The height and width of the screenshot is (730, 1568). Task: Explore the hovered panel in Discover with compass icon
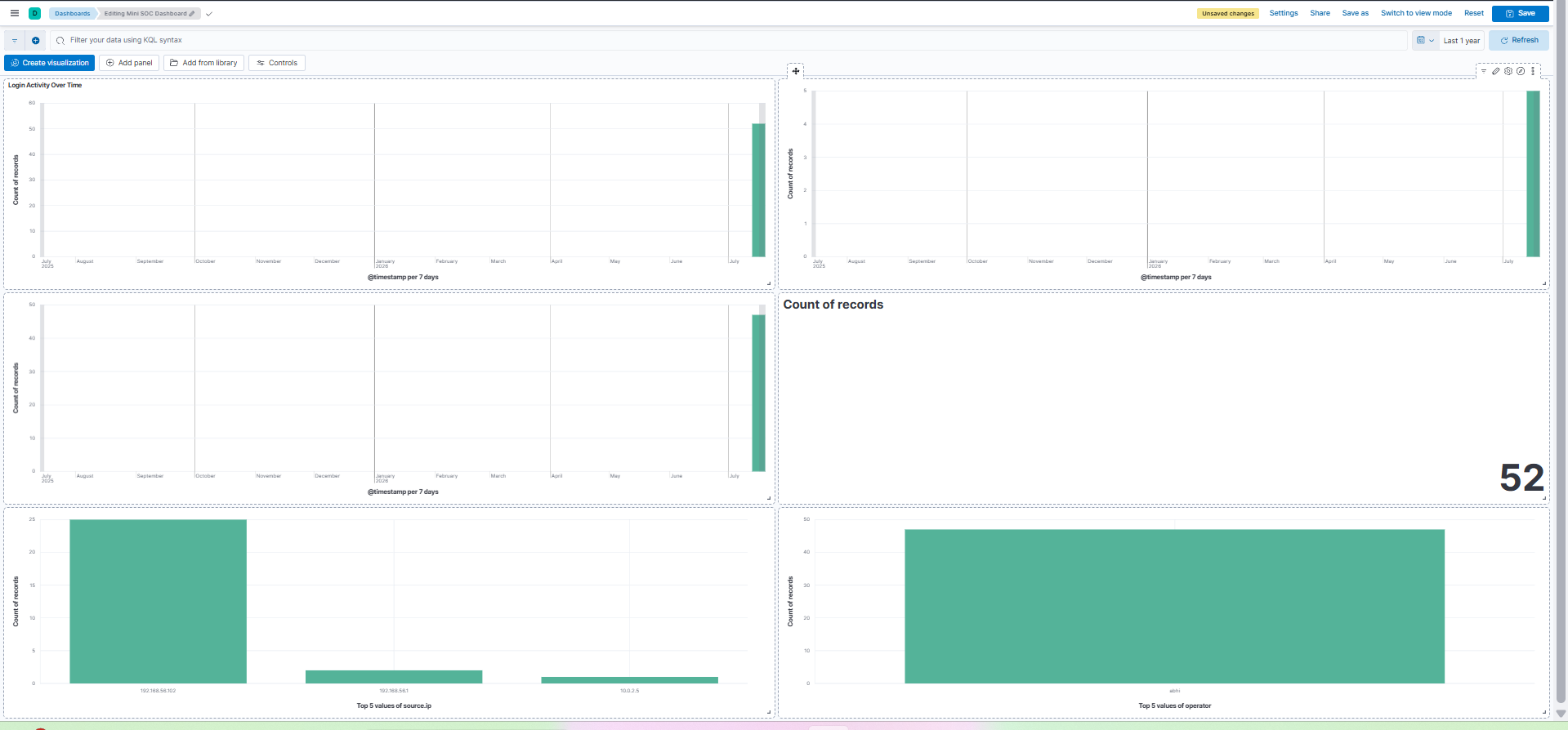pos(1521,71)
